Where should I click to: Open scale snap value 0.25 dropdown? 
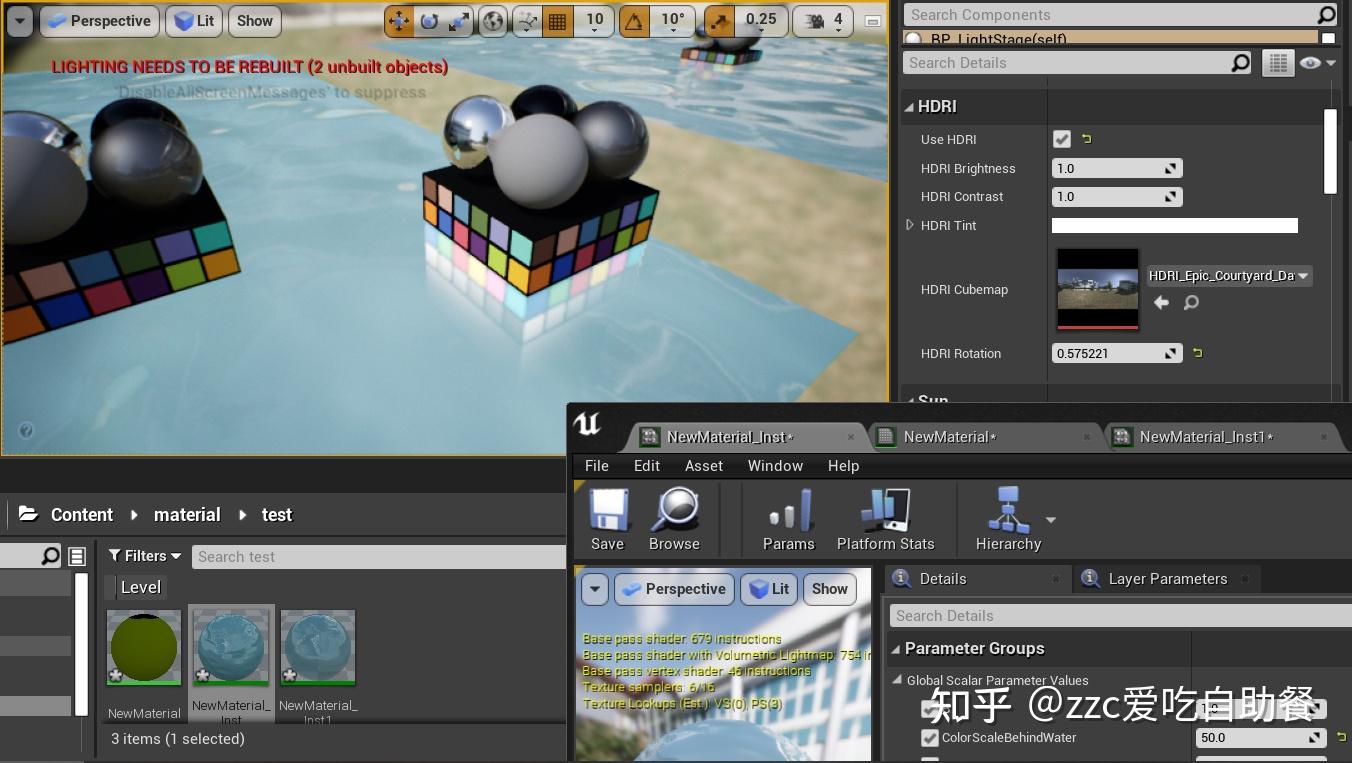(761, 21)
